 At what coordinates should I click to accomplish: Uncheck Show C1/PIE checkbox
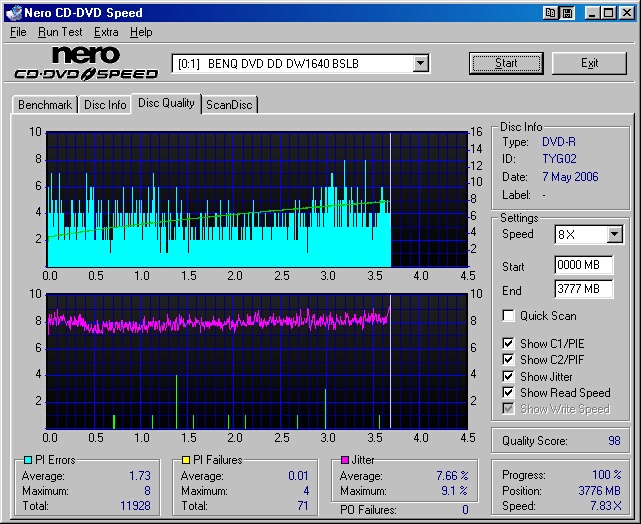pyautogui.click(x=508, y=343)
